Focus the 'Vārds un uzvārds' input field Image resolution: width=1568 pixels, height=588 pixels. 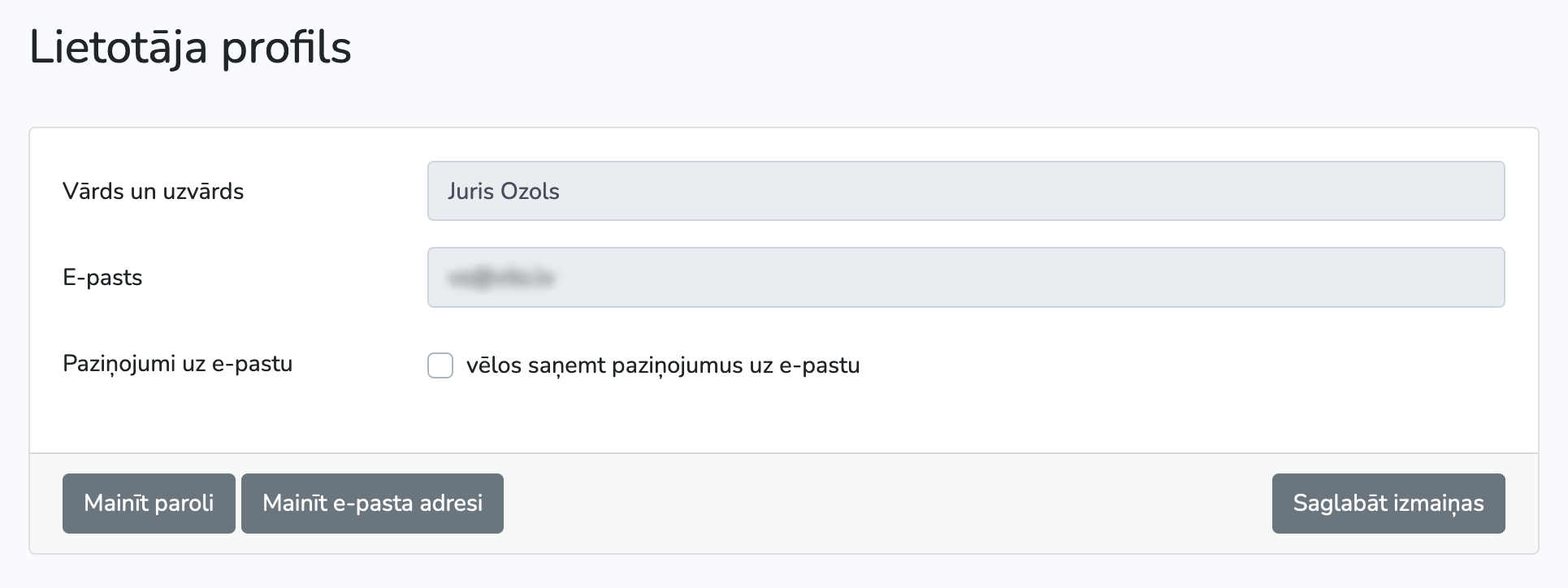point(966,191)
